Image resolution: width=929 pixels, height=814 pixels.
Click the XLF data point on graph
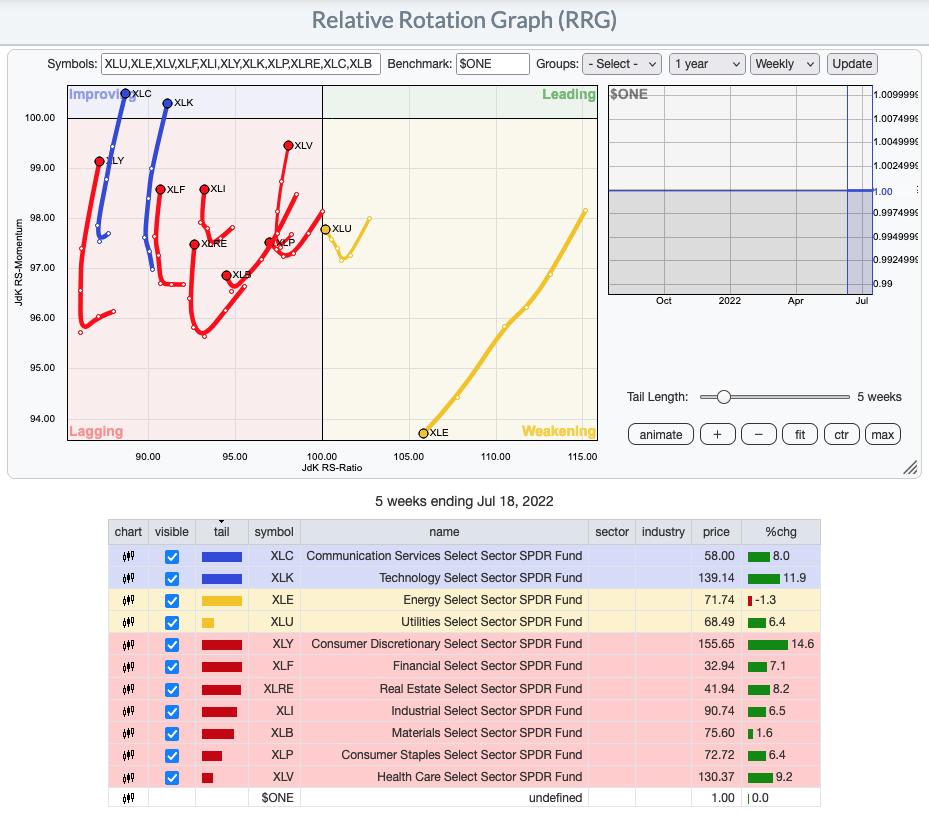point(160,190)
